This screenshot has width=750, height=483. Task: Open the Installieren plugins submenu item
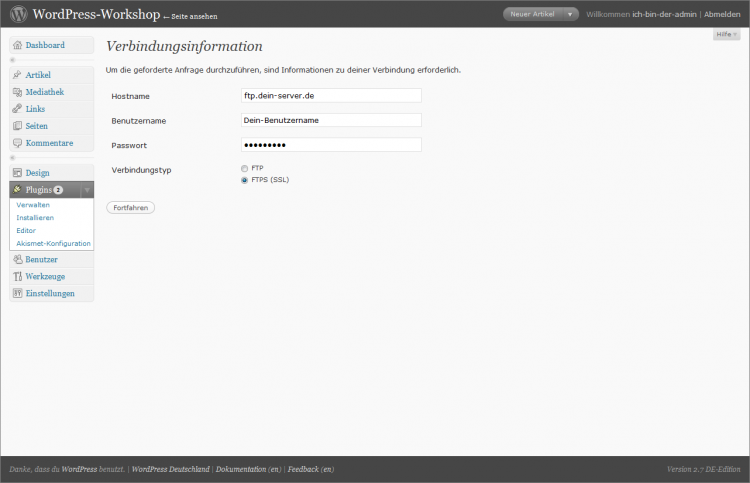coord(35,218)
